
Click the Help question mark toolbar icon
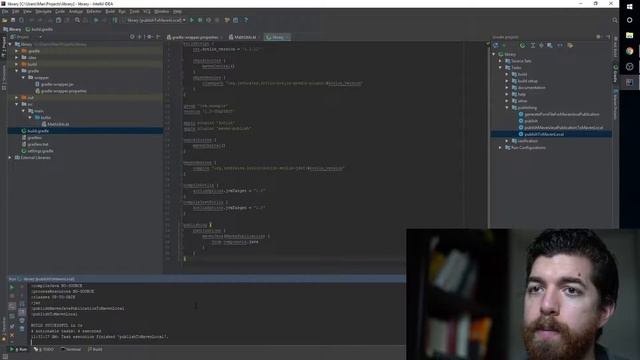click(246, 20)
